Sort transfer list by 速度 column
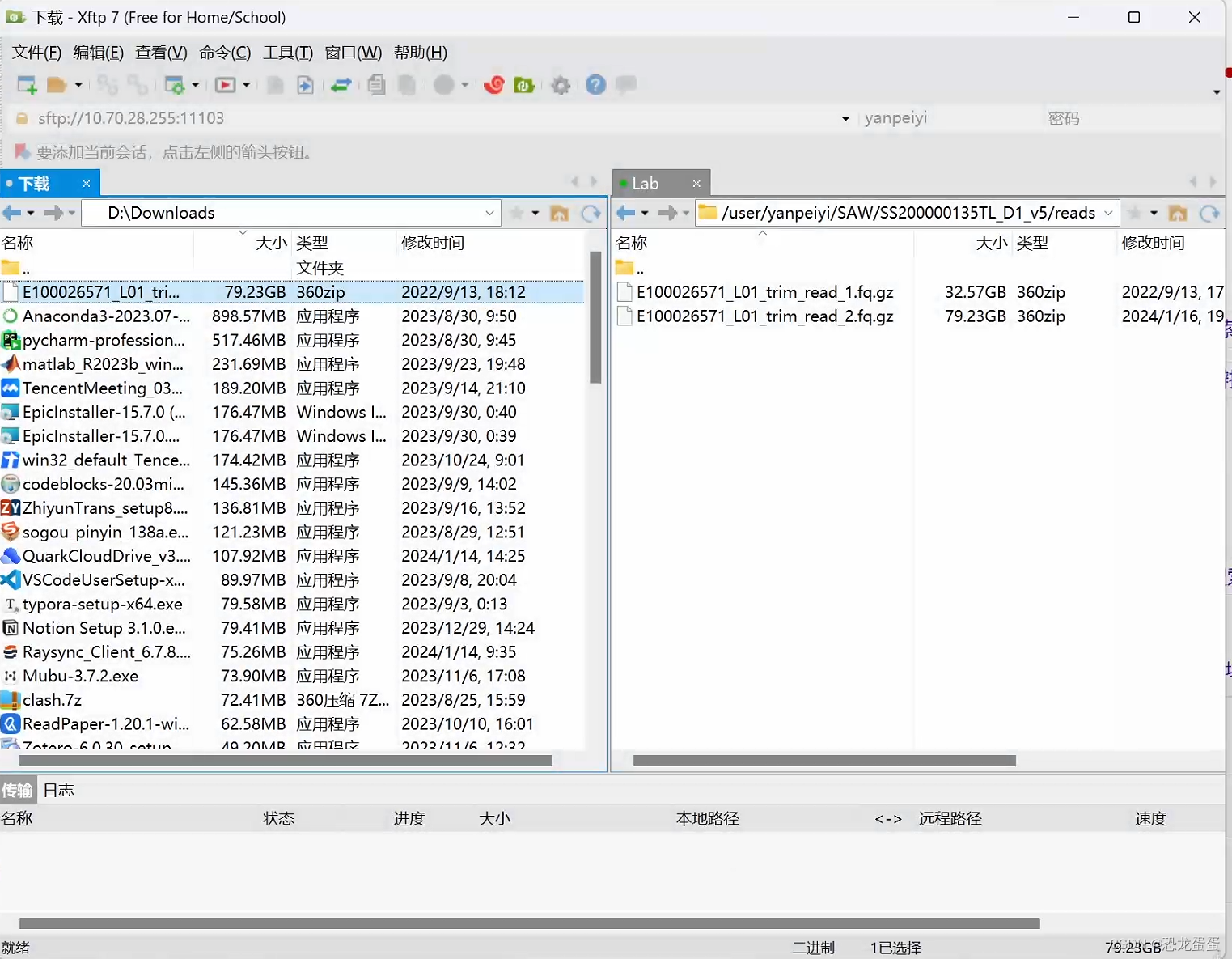This screenshot has height=959, width=1232. coord(1150,819)
